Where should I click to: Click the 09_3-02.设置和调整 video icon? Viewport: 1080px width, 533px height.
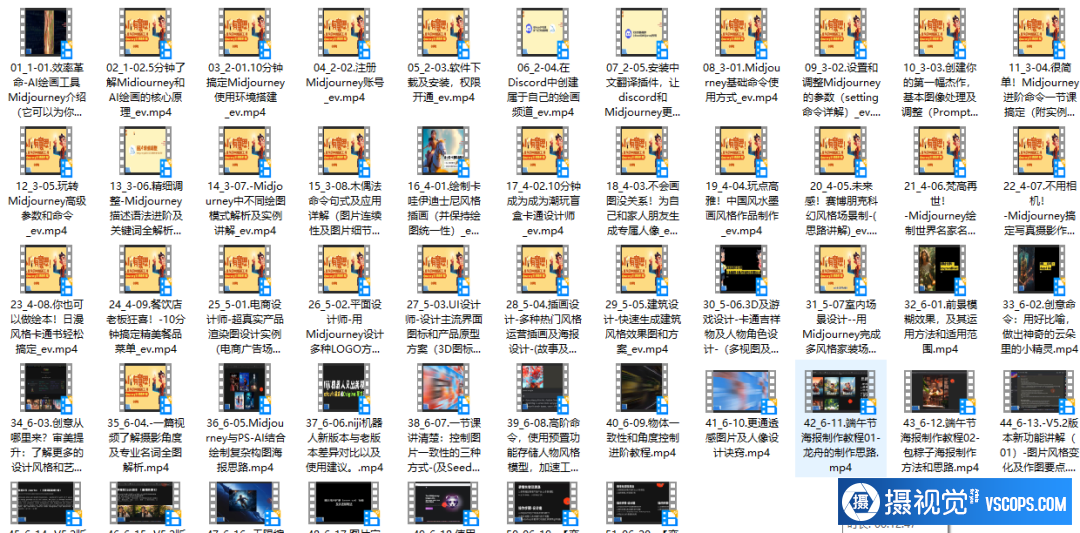coord(842,31)
